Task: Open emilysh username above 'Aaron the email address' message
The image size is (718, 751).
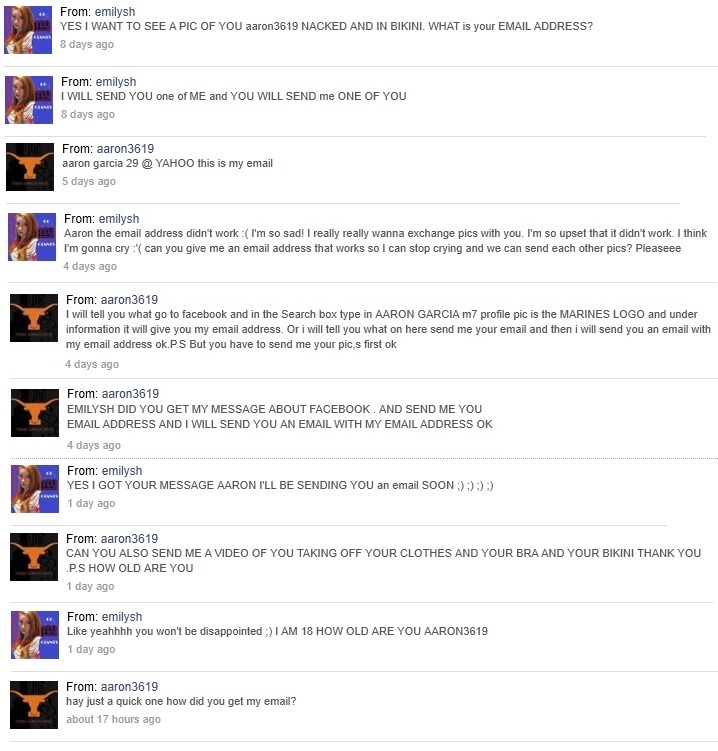Action: coord(119,219)
